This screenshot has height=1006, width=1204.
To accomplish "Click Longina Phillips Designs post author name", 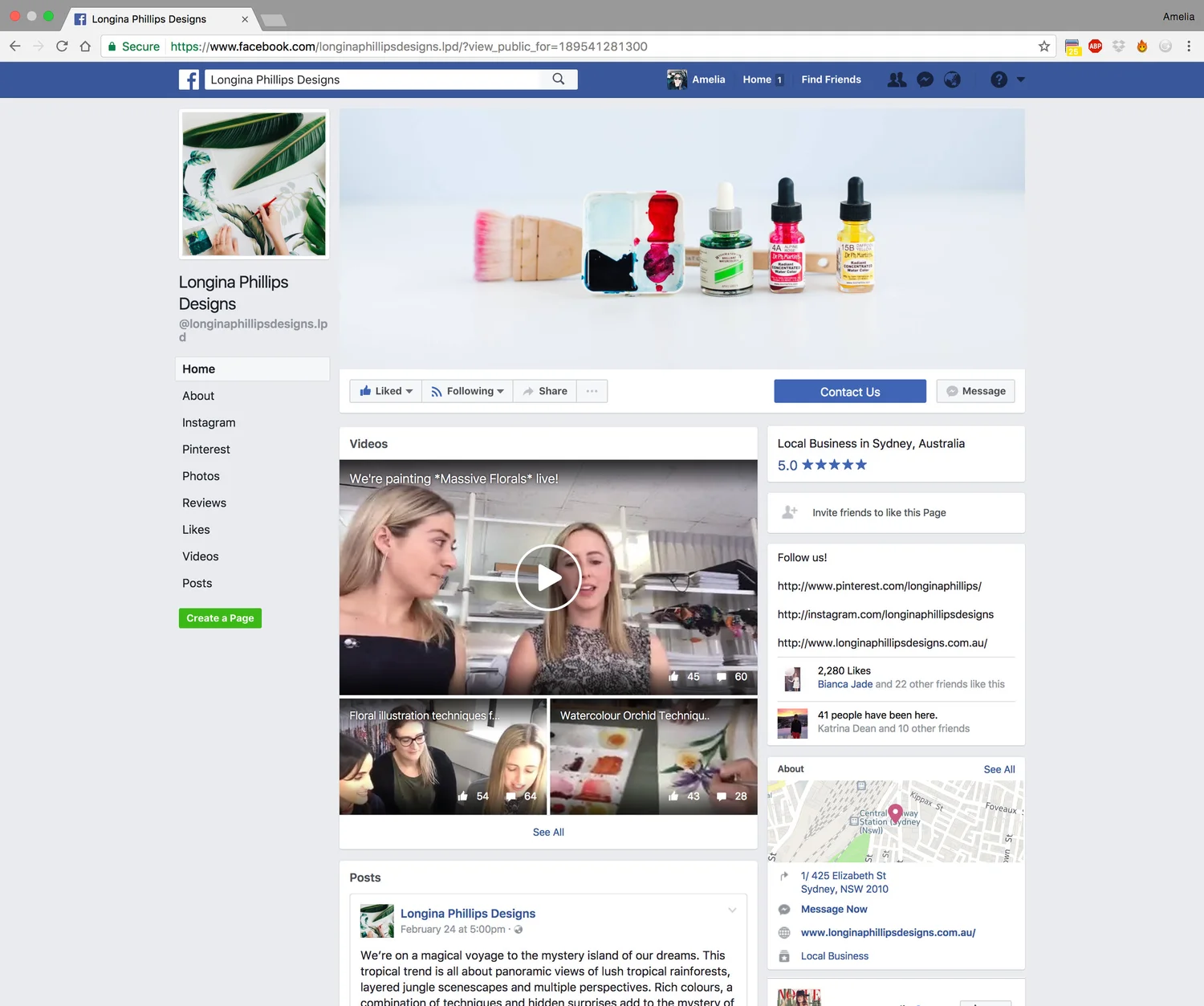I will [468, 914].
